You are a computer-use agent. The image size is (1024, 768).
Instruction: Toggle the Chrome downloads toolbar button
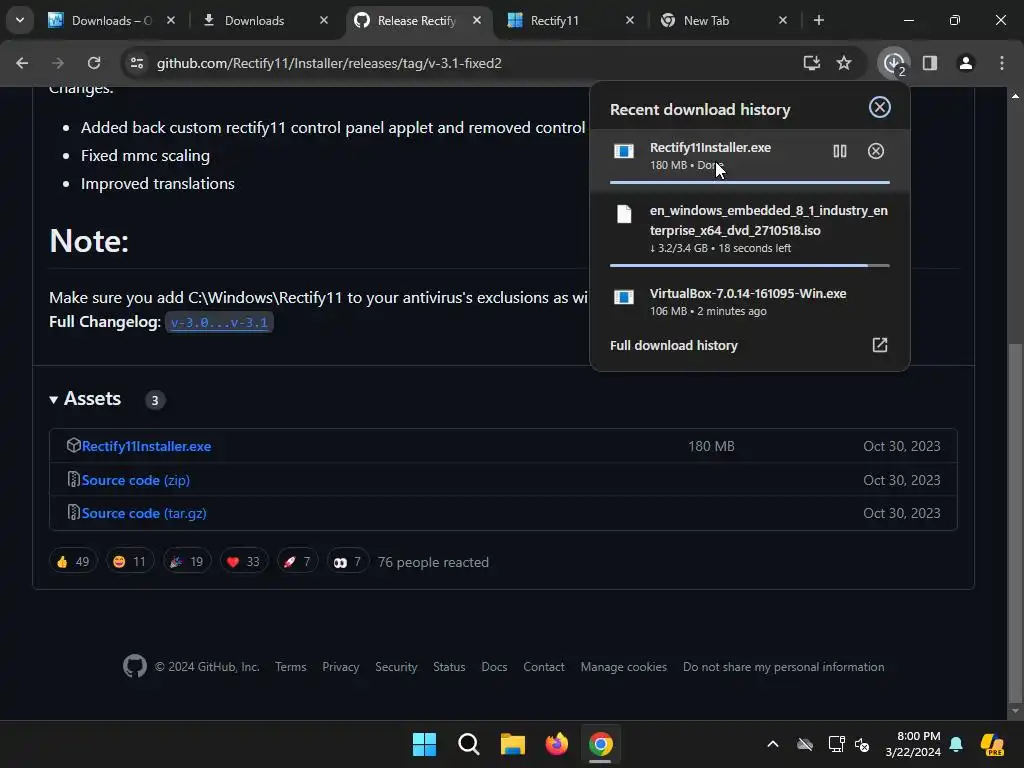click(894, 63)
